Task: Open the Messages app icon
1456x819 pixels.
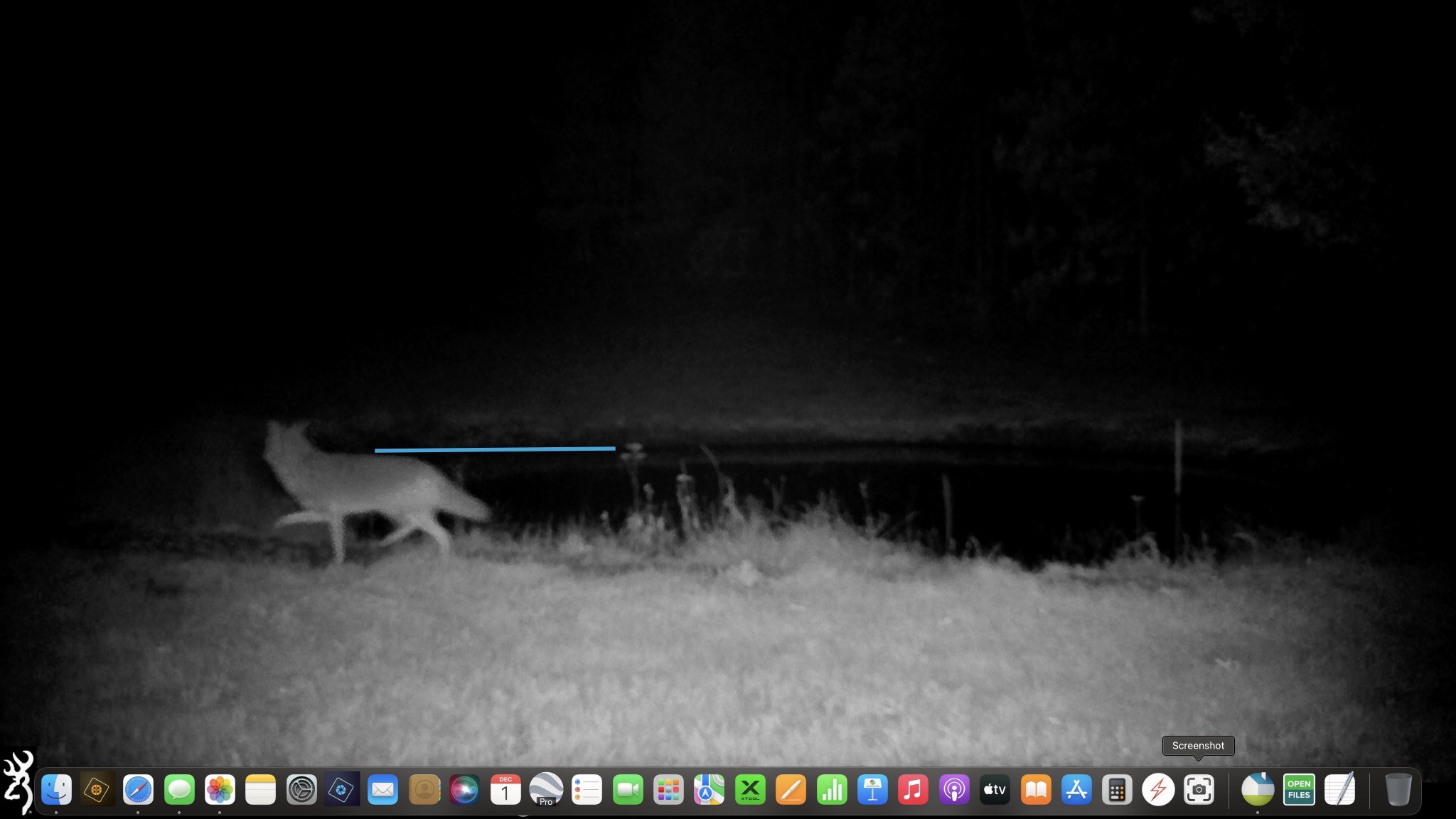Action: (x=179, y=790)
